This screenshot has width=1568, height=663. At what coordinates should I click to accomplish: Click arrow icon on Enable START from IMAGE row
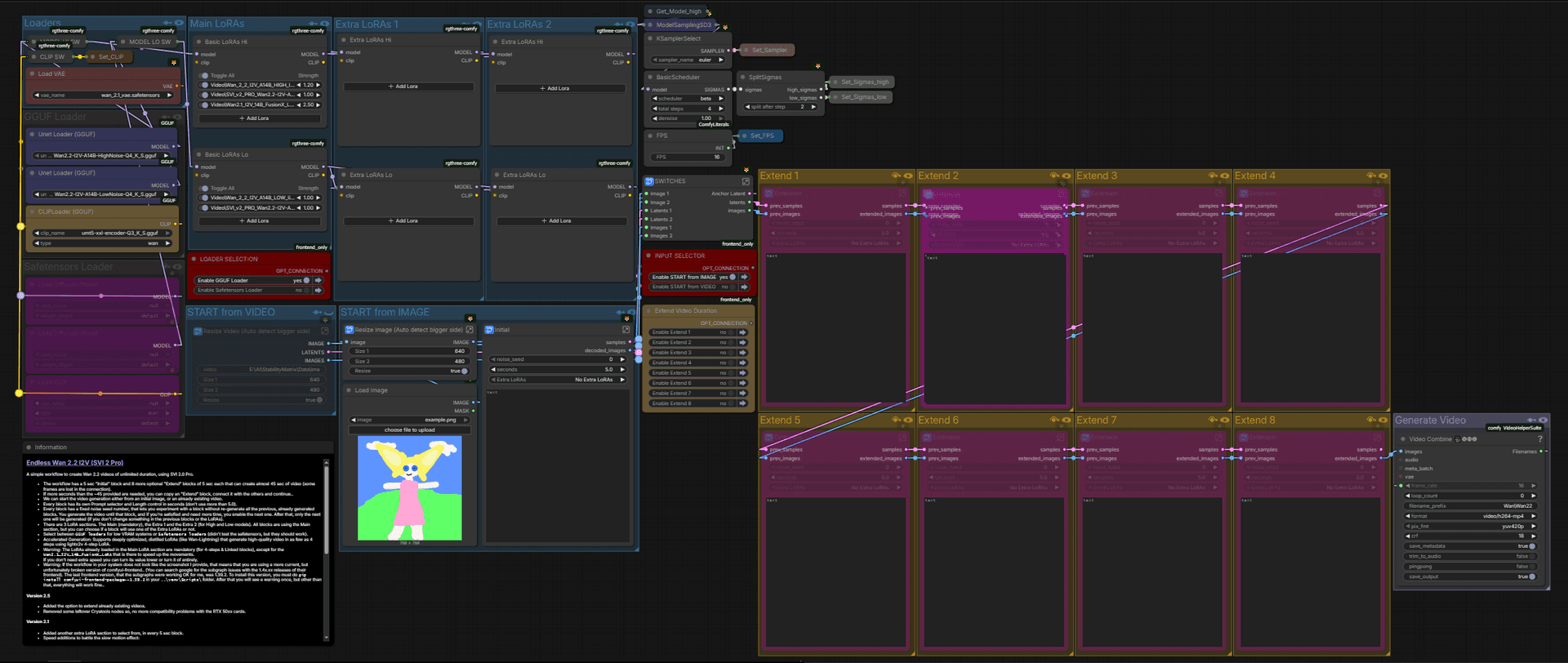745,277
